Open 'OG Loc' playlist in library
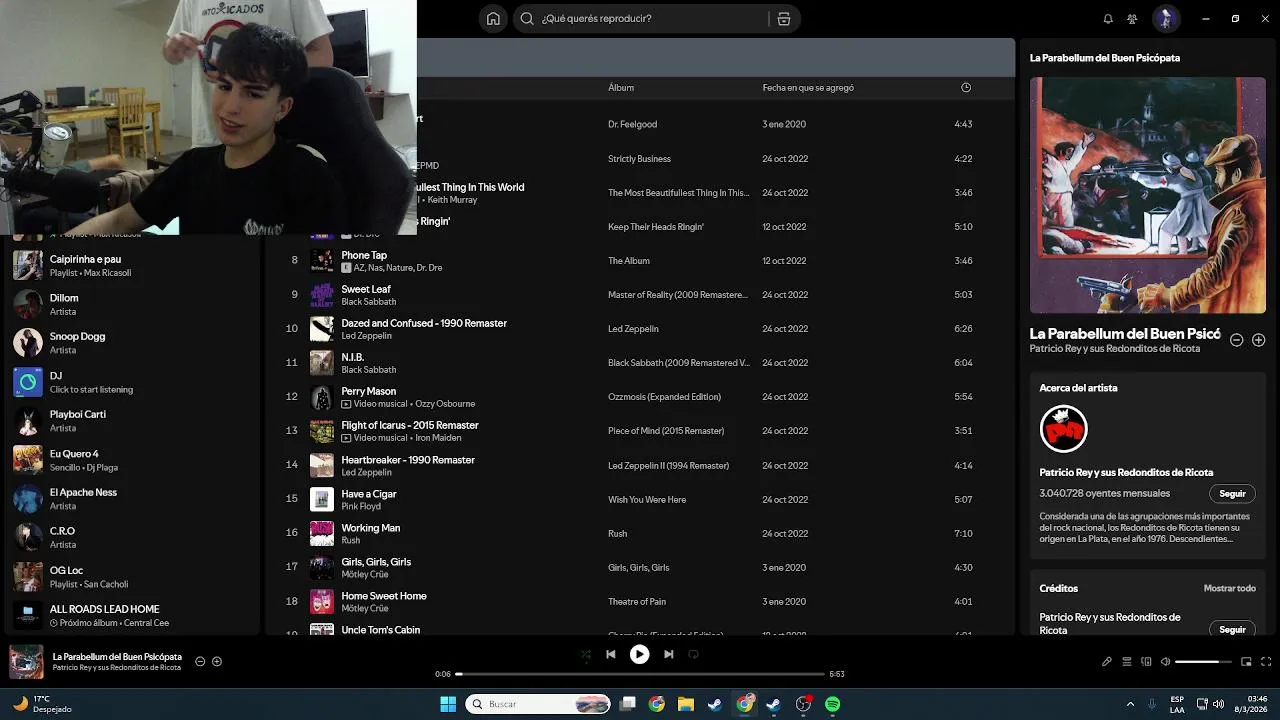Screen dimensions: 1280x720 pyautogui.click(x=132, y=576)
